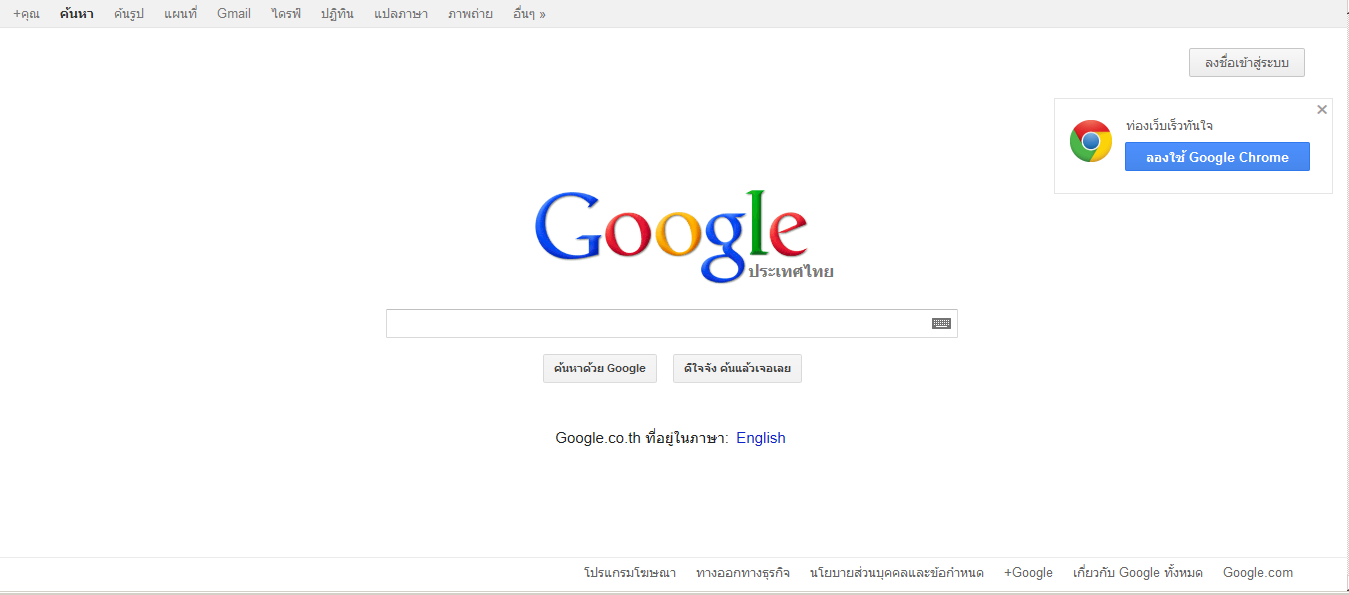
Task: Open ค้นรูป image search in top bar
Action: (129, 14)
